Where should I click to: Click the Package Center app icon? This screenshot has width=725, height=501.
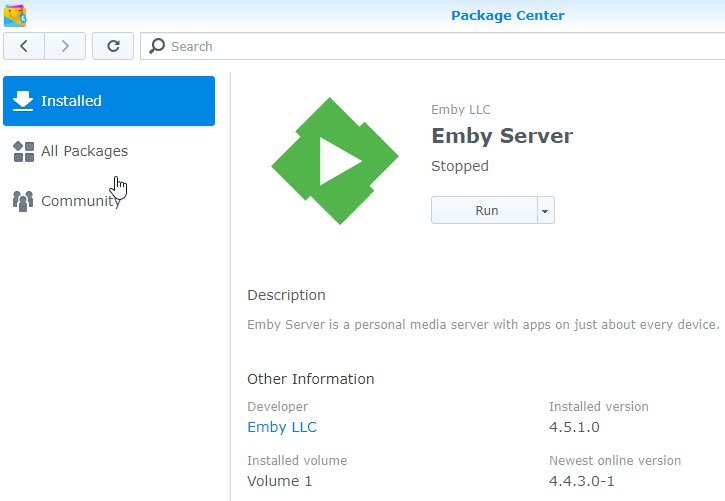[x=15, y=15]
